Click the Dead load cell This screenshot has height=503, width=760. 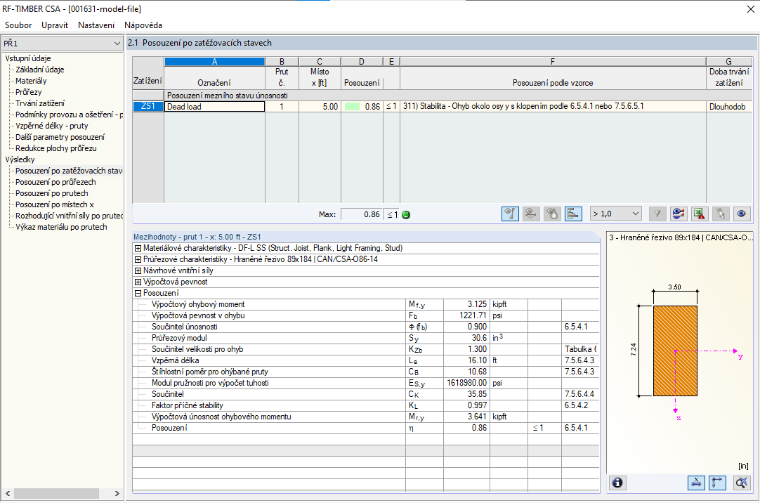(x=215, y=107)
